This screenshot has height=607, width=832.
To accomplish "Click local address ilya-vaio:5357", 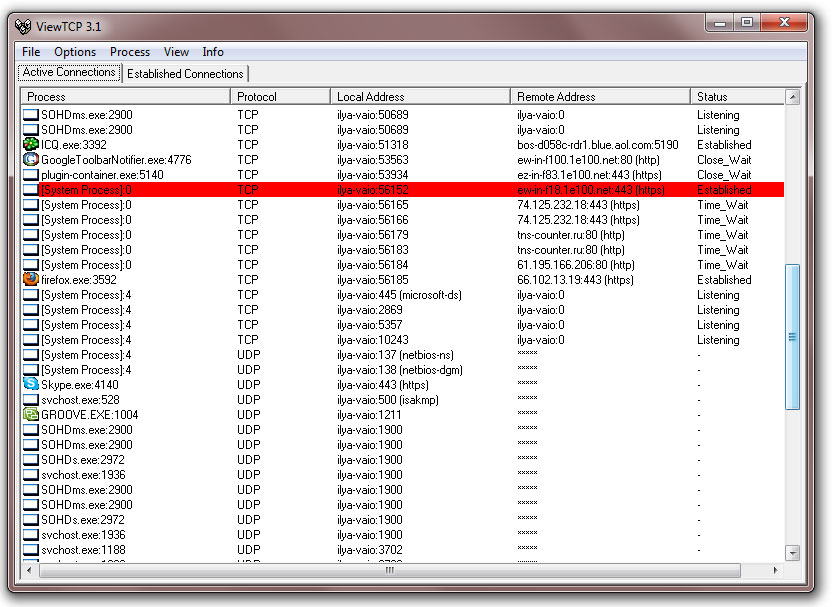I will [369, 325].
